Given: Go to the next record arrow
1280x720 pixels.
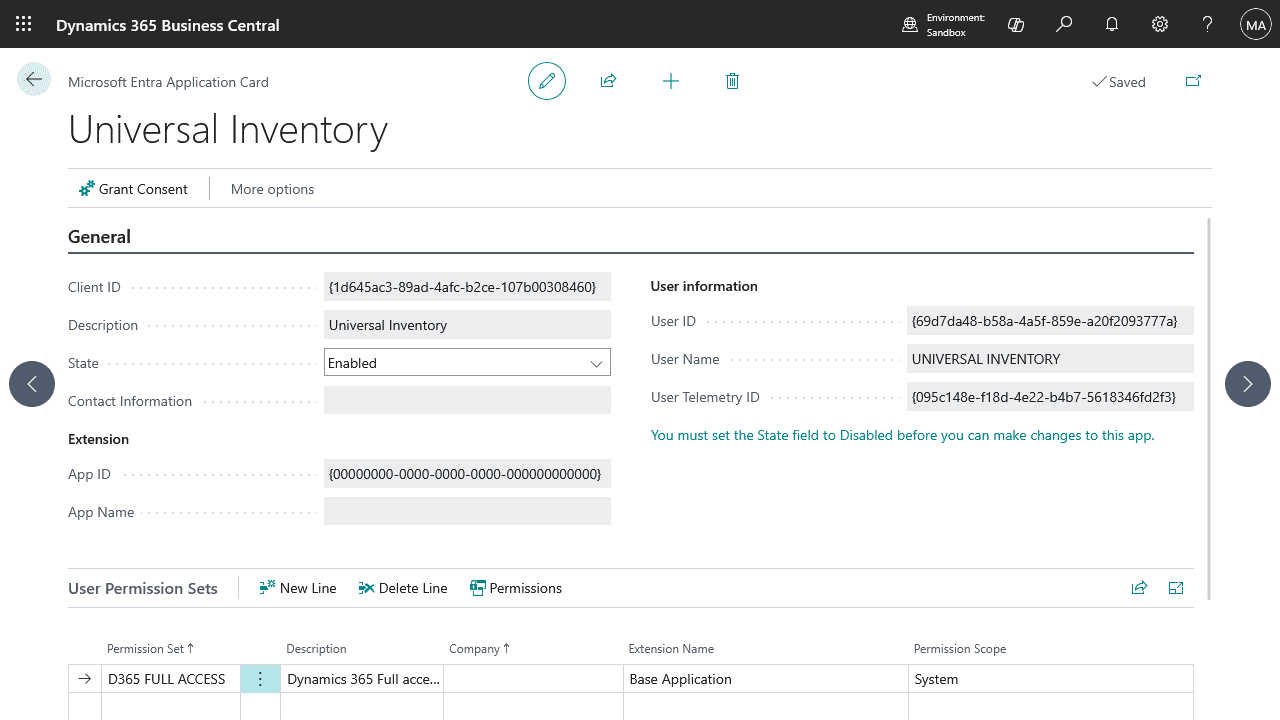Looking at the screenshot, I should coord(1247,384).
